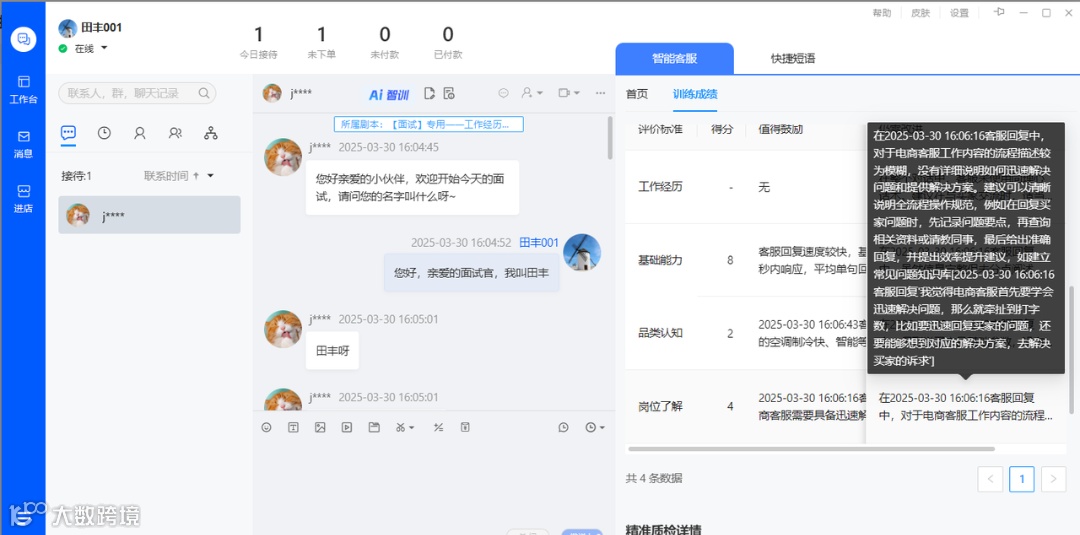Click the note edit icon beside Ai智训

pos(429,93)
